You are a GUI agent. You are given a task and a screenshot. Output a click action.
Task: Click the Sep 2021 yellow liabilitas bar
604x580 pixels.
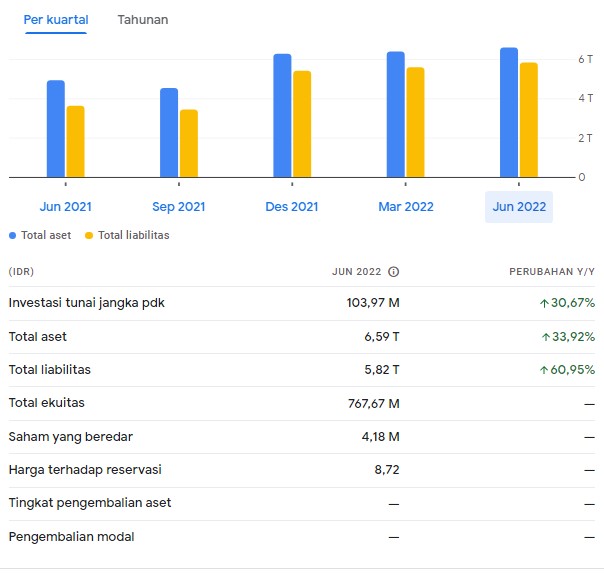point(189,143)
